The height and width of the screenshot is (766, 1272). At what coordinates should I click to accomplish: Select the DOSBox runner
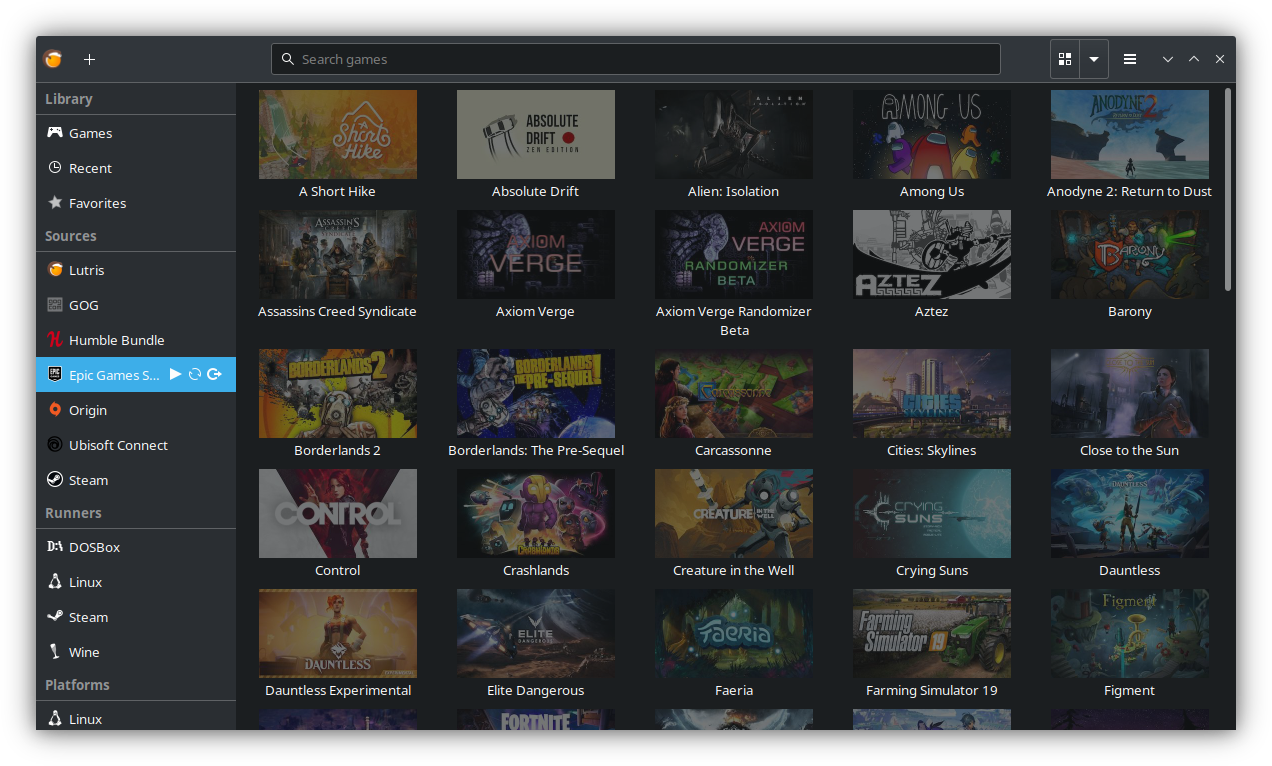(x=136, y=547)
